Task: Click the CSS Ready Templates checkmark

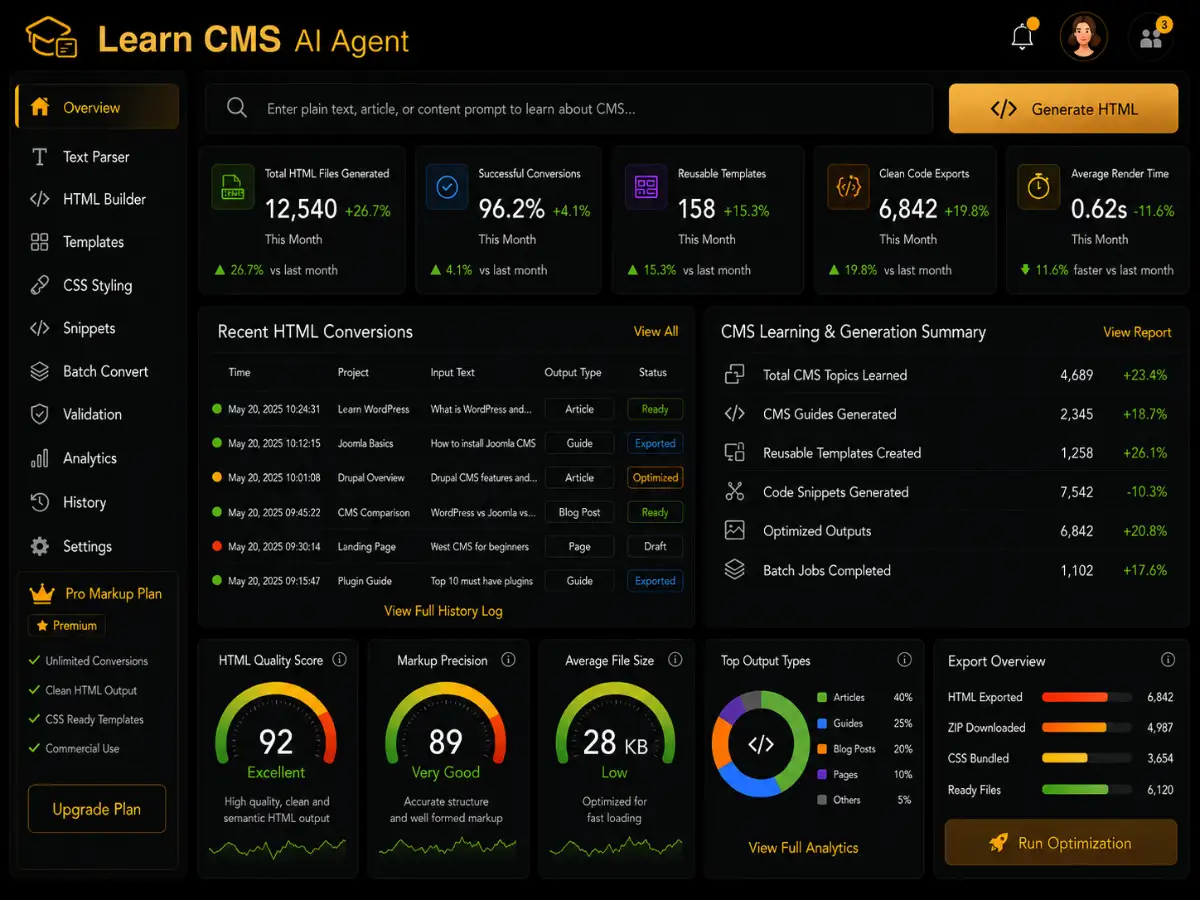Action: 34,719
